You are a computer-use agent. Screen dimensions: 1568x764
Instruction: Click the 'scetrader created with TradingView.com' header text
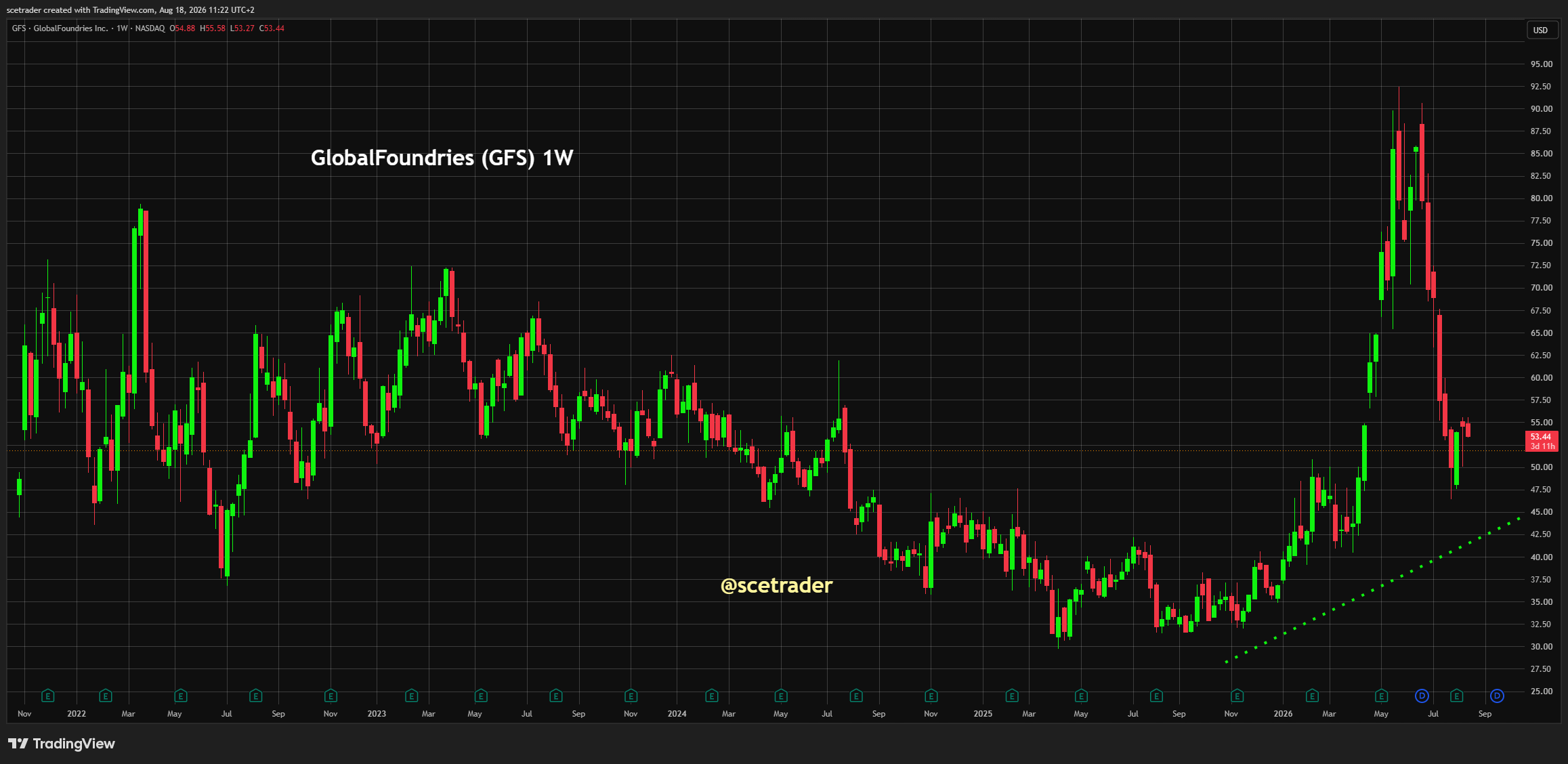[x=81, y=10]
